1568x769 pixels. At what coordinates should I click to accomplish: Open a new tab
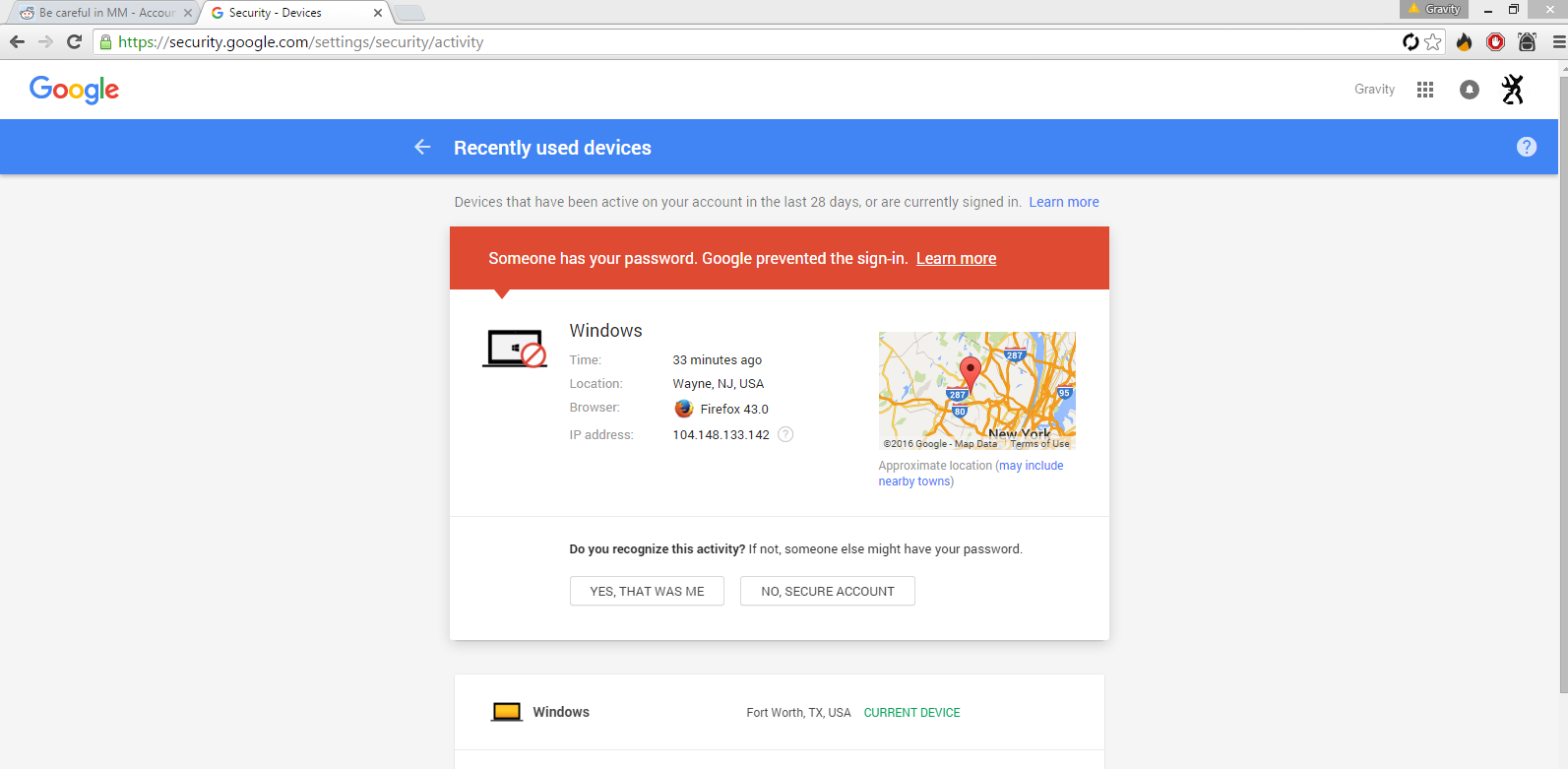pos(409,13)
